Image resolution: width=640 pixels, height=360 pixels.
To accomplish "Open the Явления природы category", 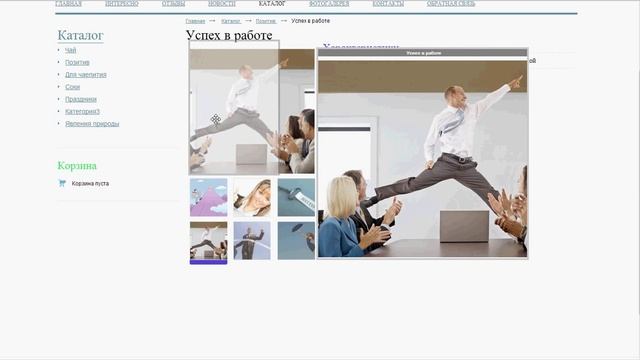I will point(92,124).
